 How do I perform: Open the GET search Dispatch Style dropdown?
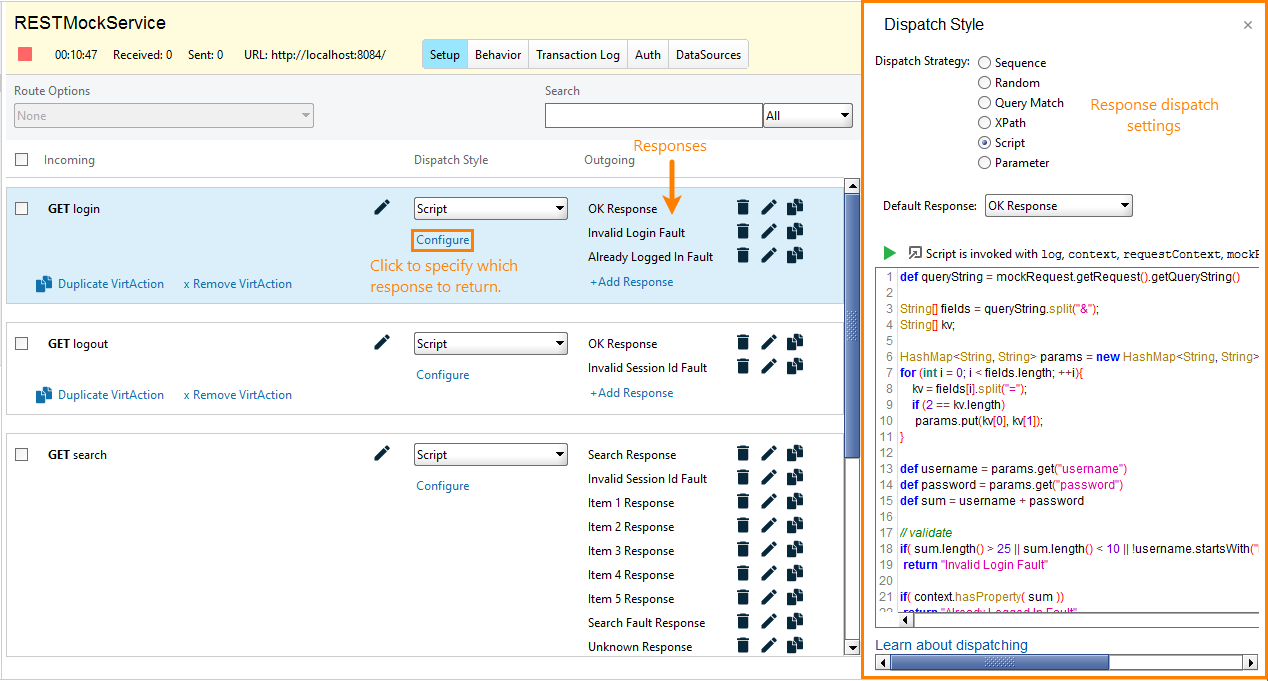pos(491,455)
